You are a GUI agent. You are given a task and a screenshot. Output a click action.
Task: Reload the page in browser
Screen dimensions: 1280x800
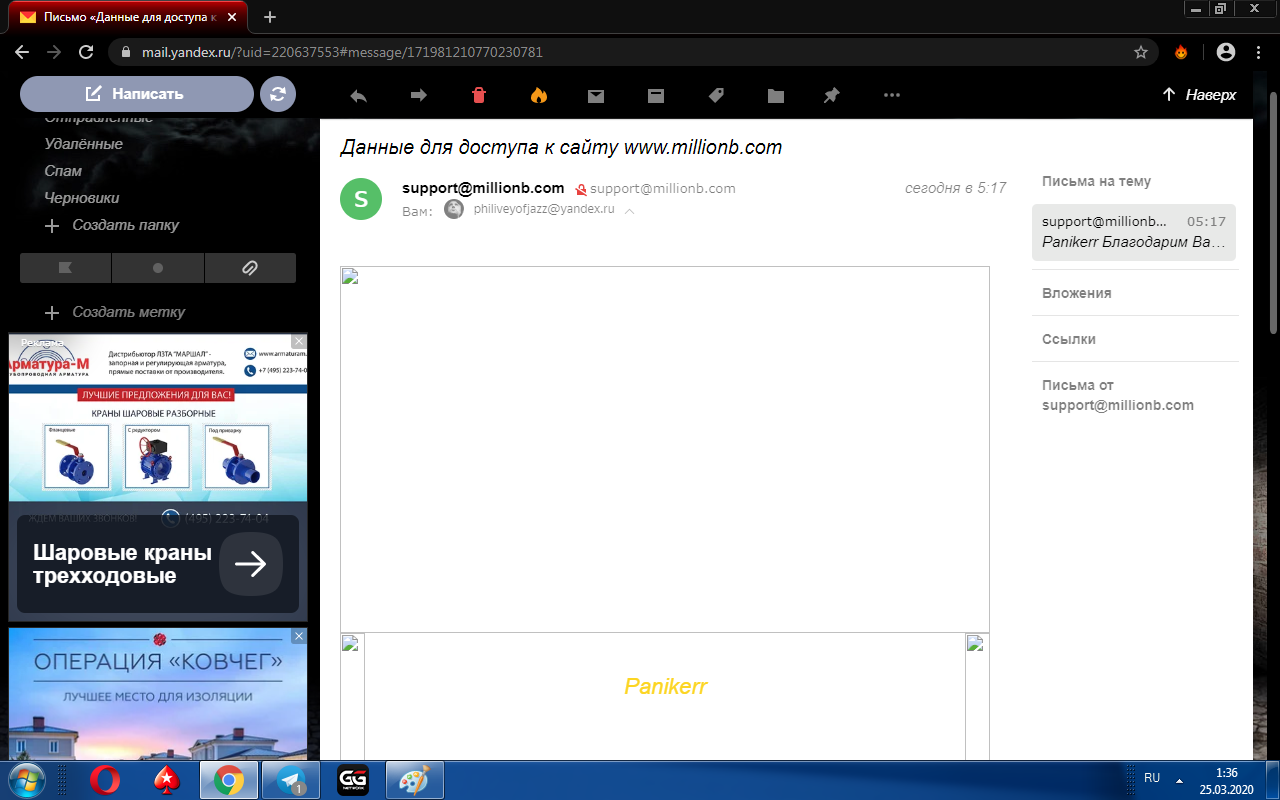(x=86, y=52)
